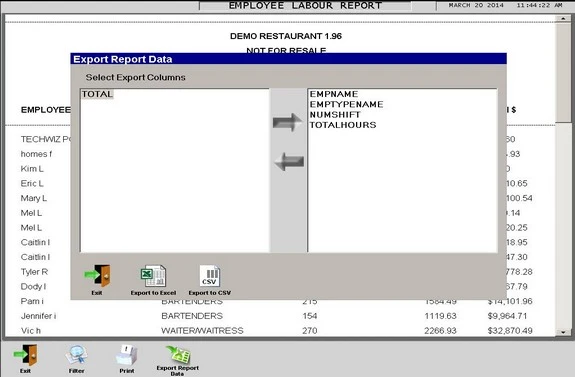The image size is (575, 377).
Task: Select NUMSHIFT in export columns list
Action: coord(335,114)
